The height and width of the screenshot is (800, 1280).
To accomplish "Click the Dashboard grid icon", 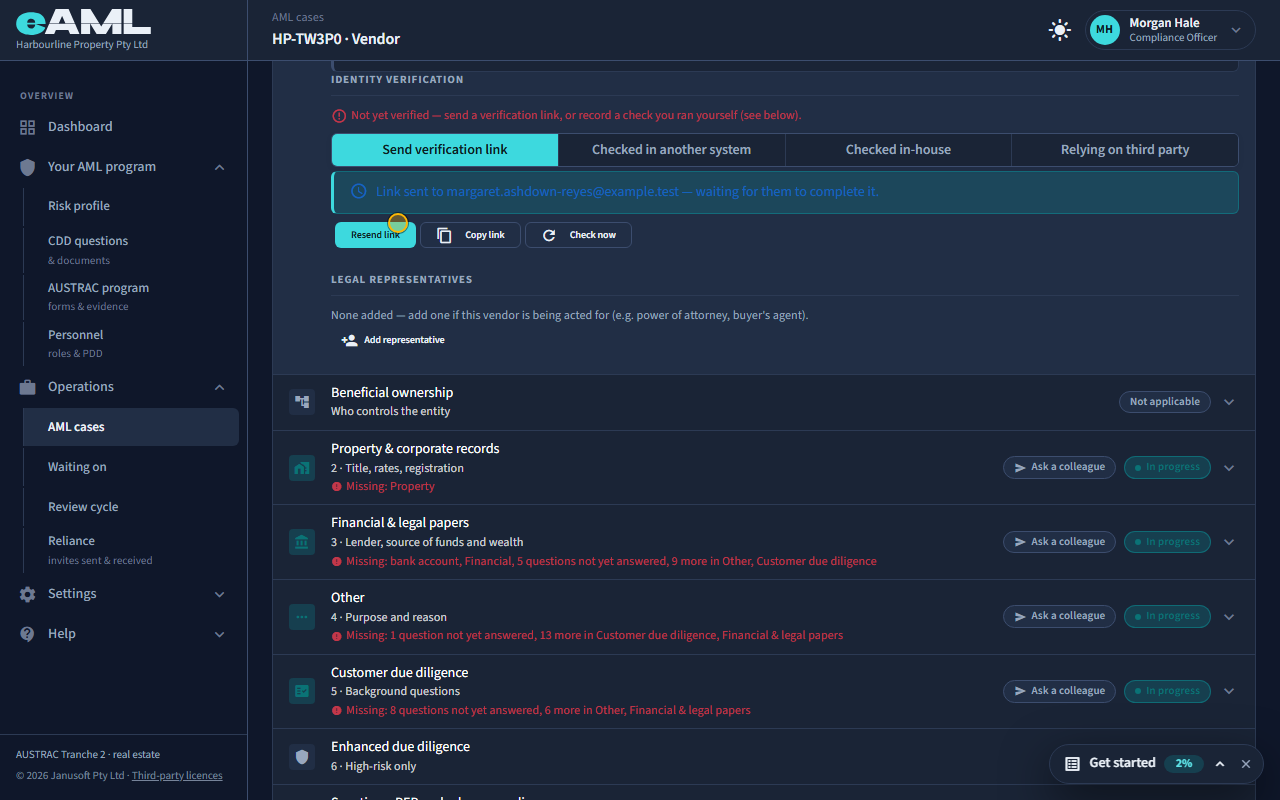I will point(27,127).
